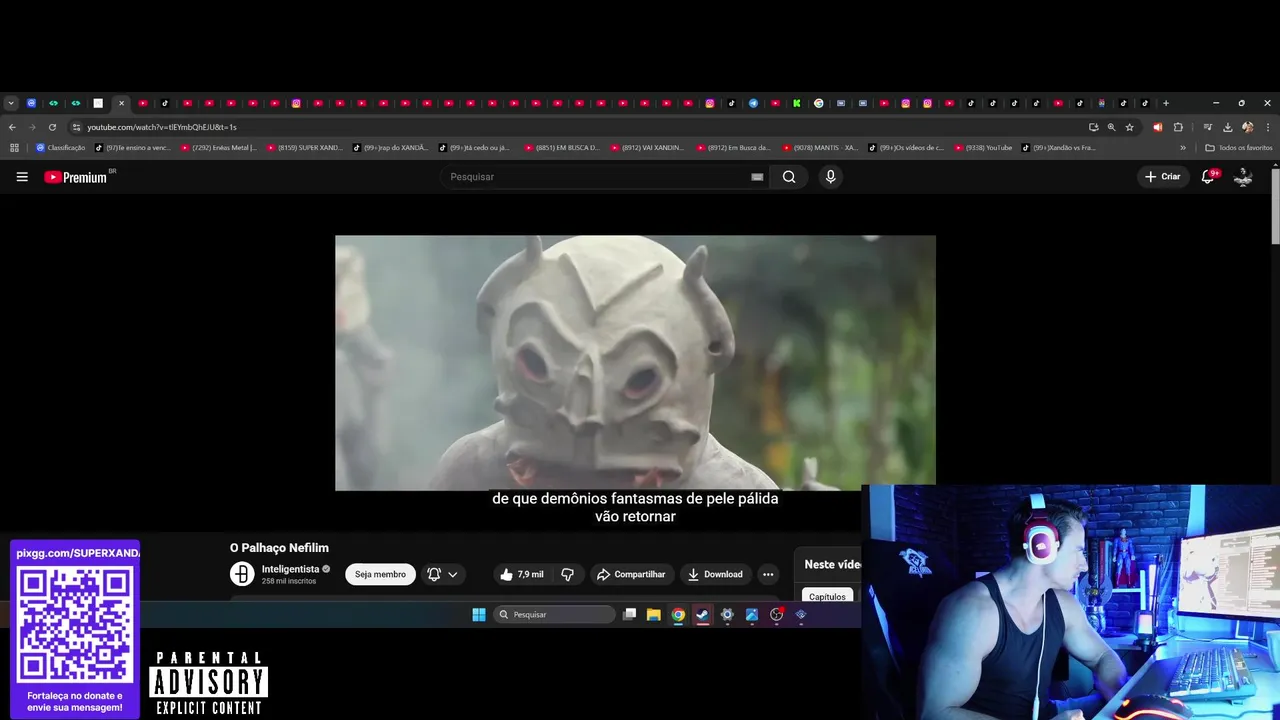The width and height of the screenshot is (1280, 720).
Task: Open the MANTIS - XA bookmark
Action: click(x=821, y=148)
